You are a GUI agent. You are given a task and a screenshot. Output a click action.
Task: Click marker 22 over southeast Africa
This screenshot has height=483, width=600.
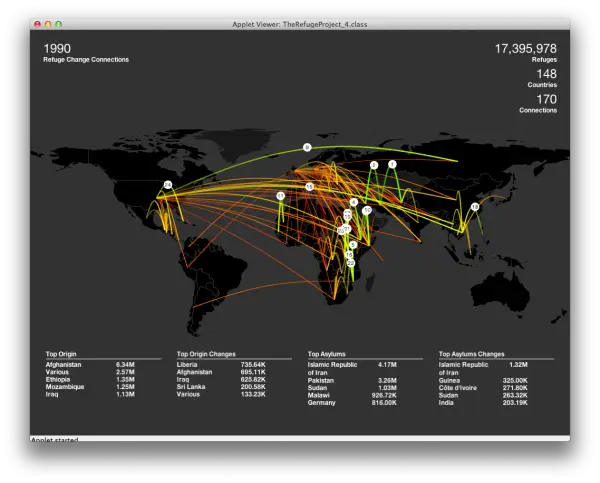click(351, 263)
